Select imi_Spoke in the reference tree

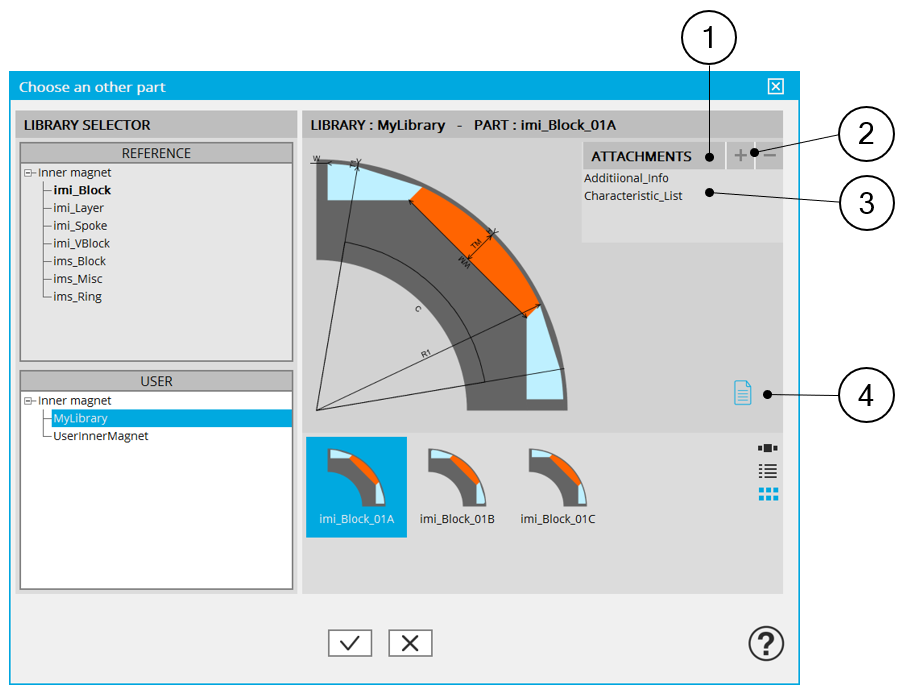[x=80, y=226]
